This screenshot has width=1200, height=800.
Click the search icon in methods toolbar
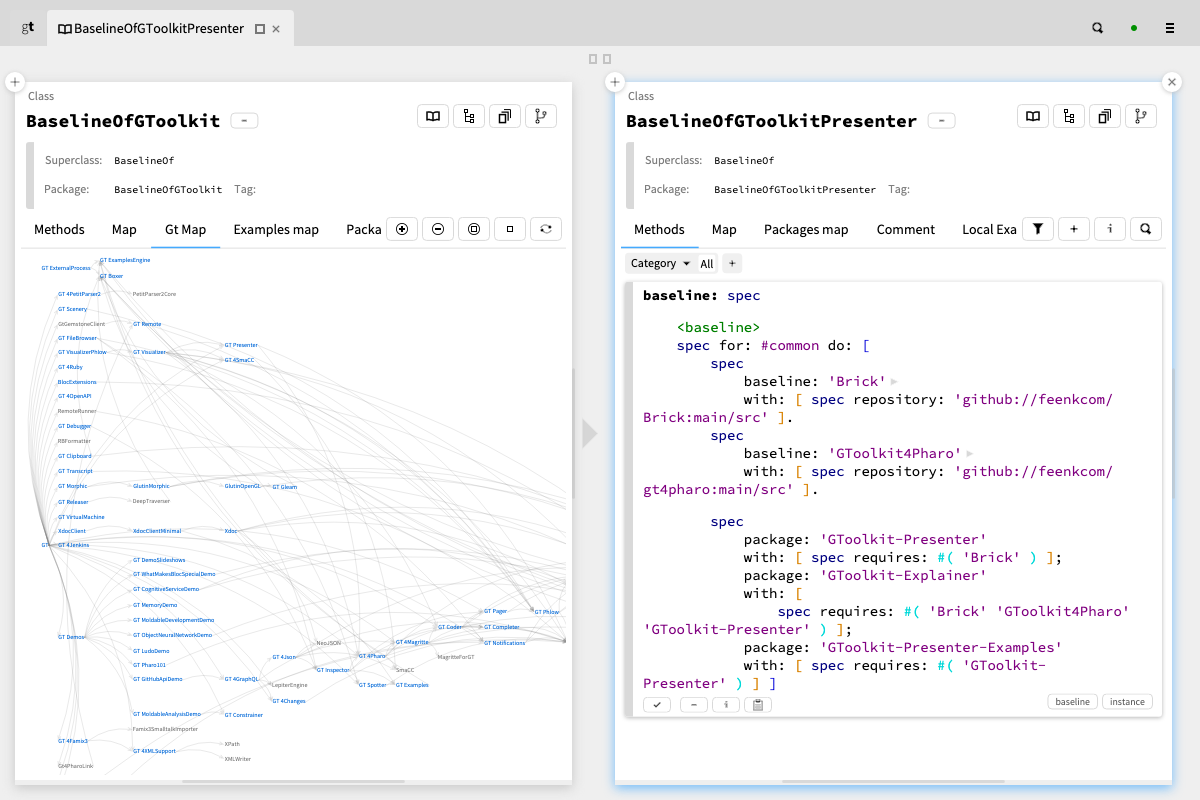(x=1146, y=229)
